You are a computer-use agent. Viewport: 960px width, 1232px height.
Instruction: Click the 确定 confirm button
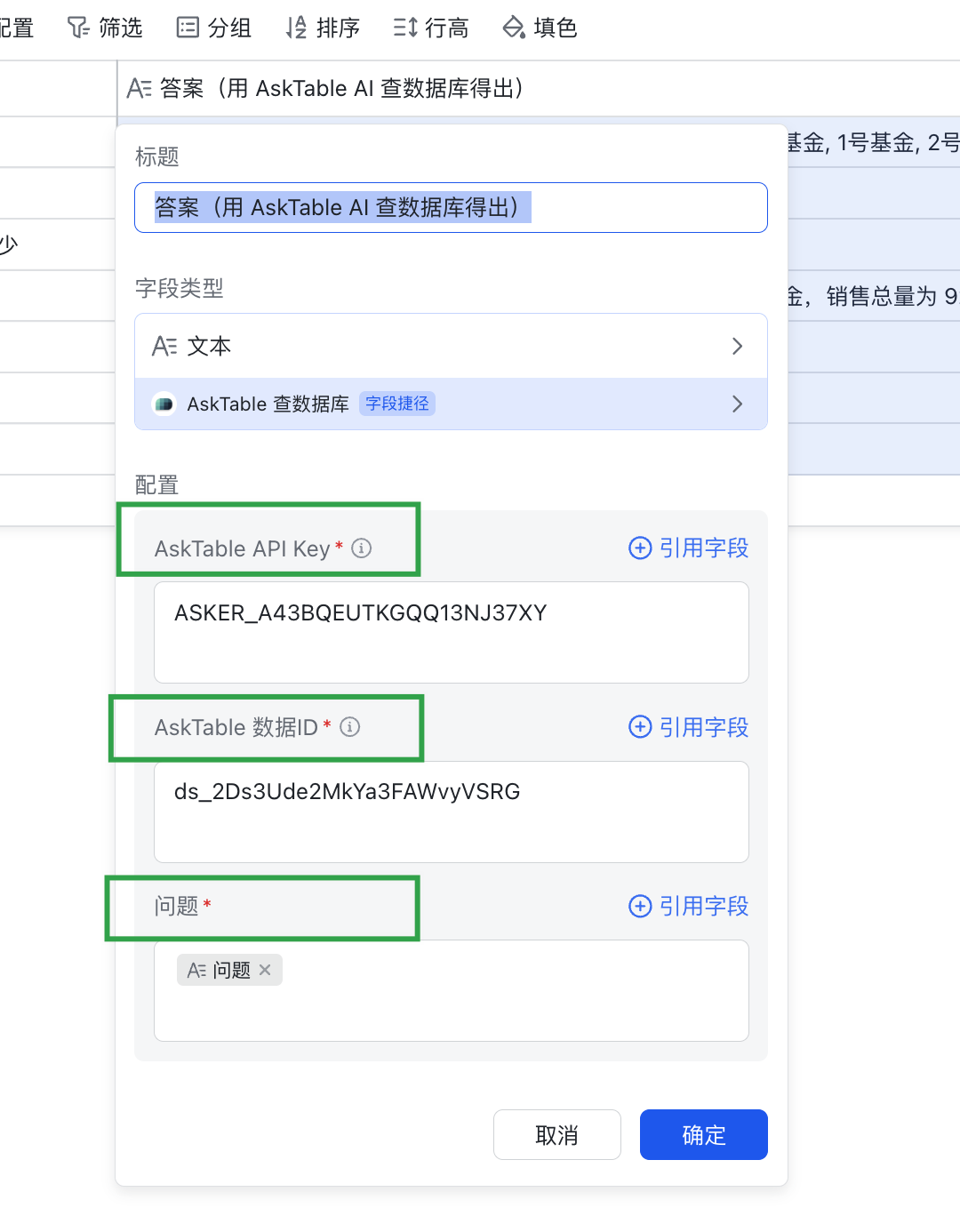point(704,1134)
